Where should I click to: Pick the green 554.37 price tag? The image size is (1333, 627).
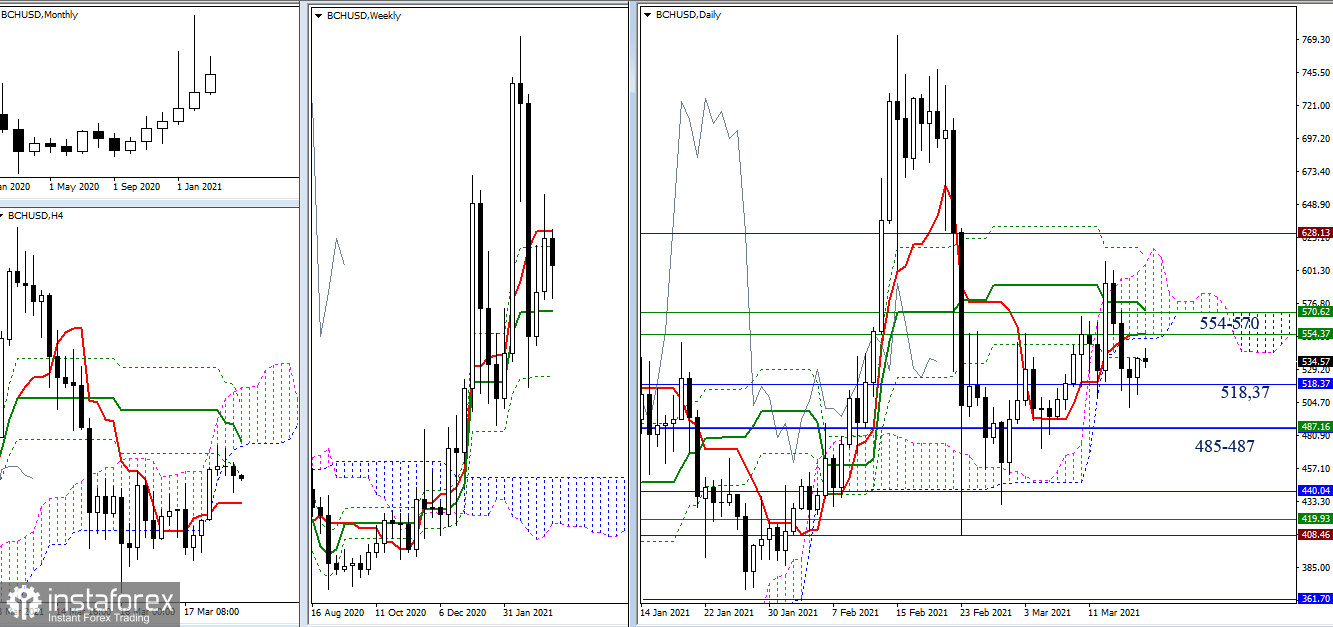coord(1314,334)
